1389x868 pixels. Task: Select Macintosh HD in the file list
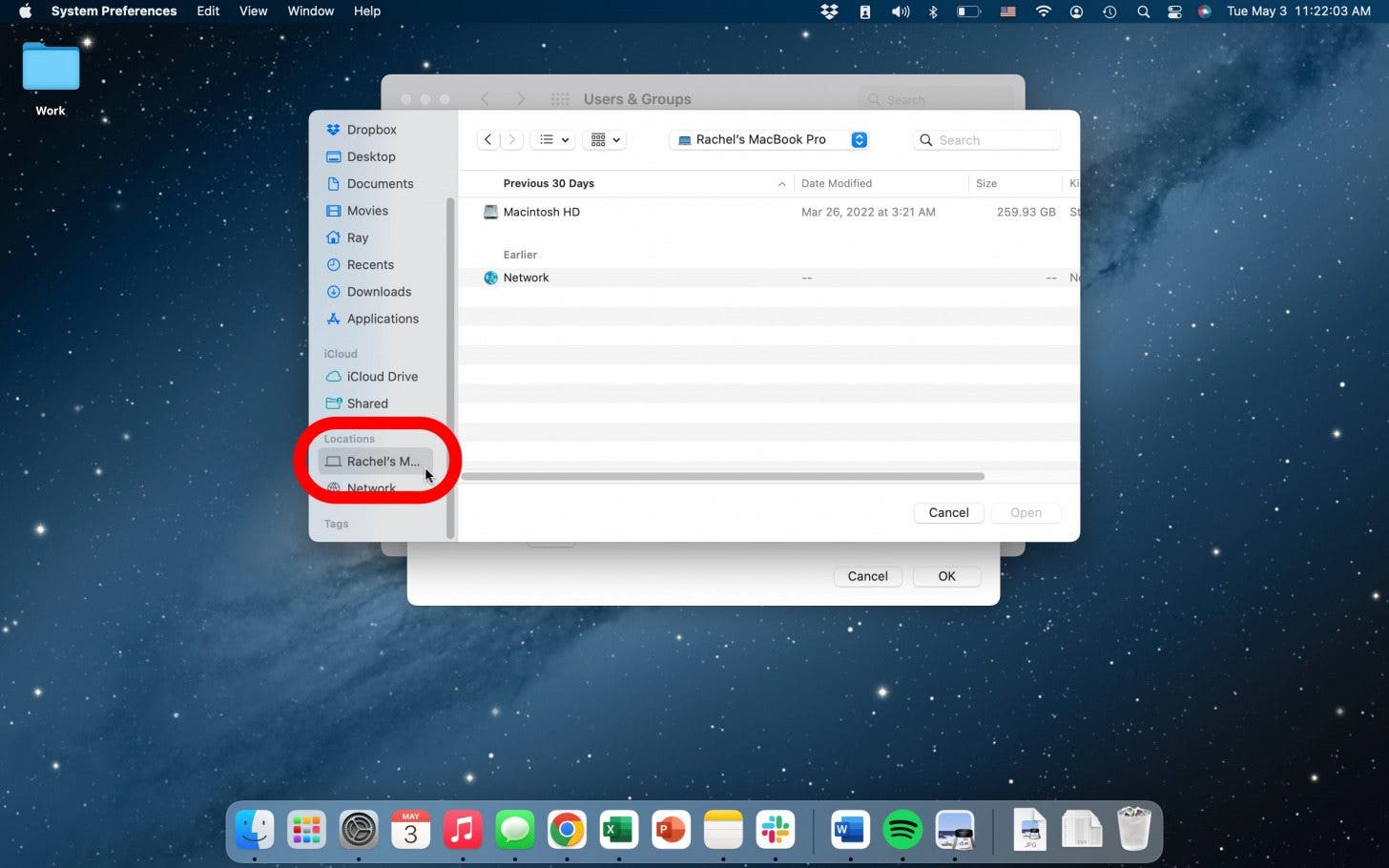click(541, 212)
